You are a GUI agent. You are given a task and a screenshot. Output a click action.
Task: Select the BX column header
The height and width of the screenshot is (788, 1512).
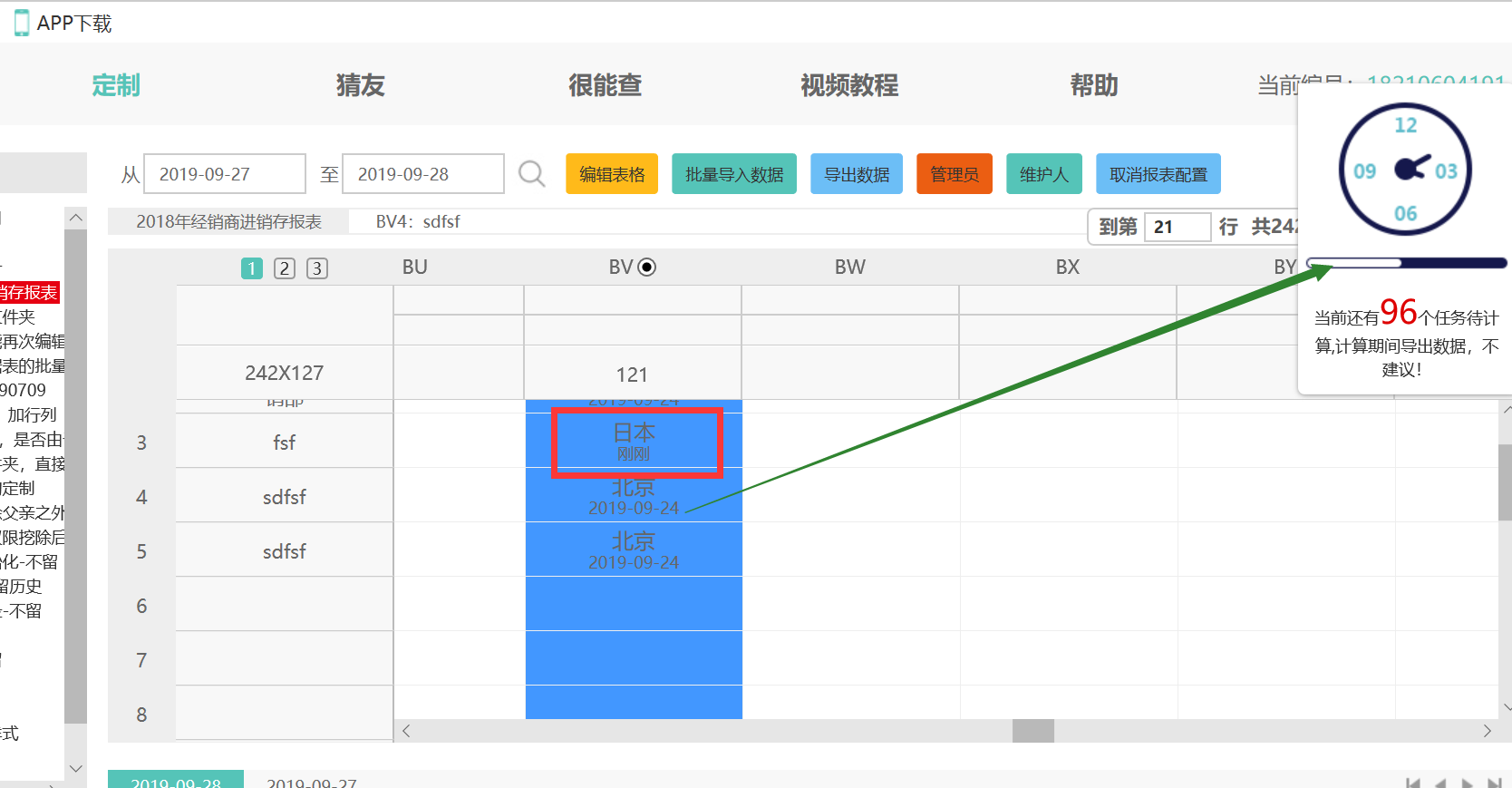tap(1068, 267)
